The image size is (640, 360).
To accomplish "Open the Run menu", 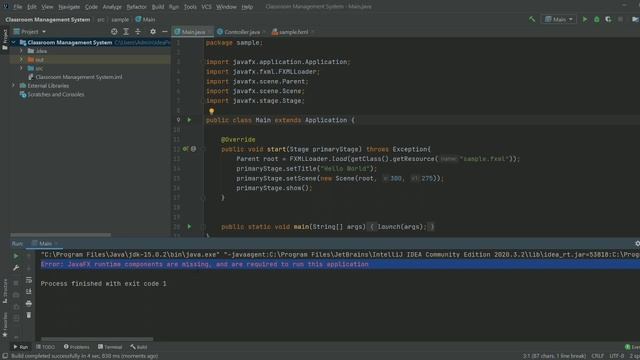I will (173, 7).
